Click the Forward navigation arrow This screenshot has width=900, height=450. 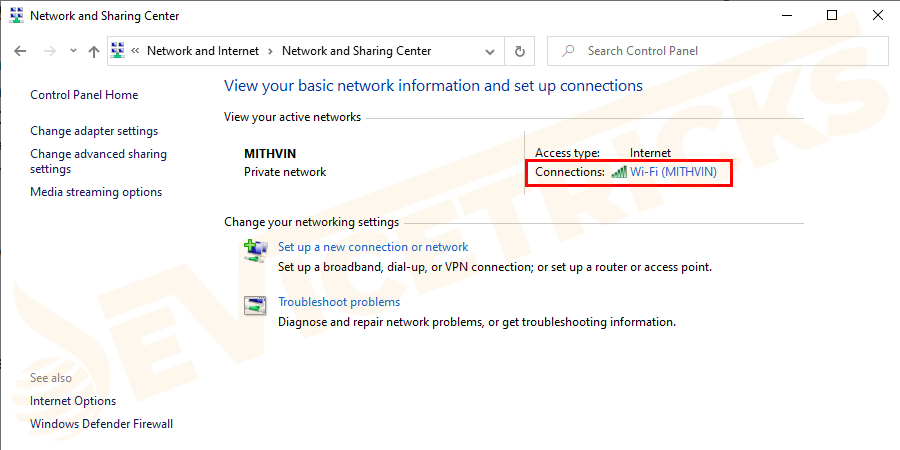coord(50,51)
